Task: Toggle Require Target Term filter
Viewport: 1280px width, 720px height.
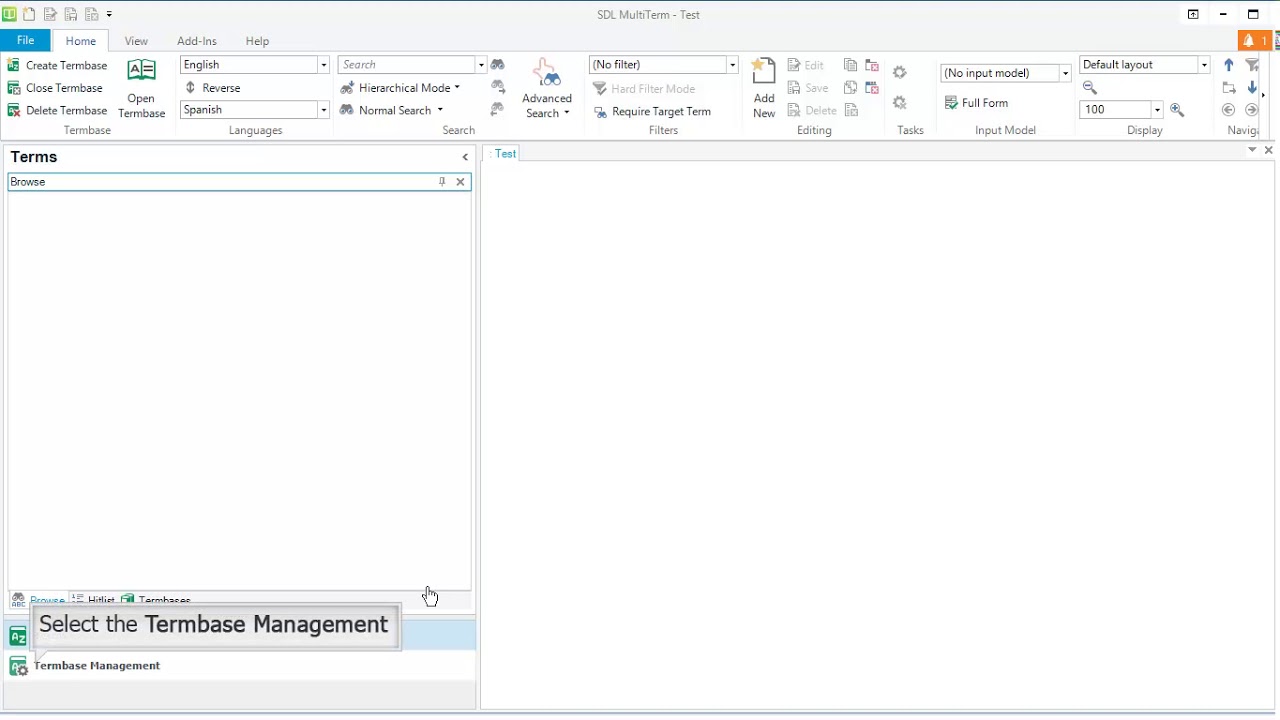Action: [652, 111]
